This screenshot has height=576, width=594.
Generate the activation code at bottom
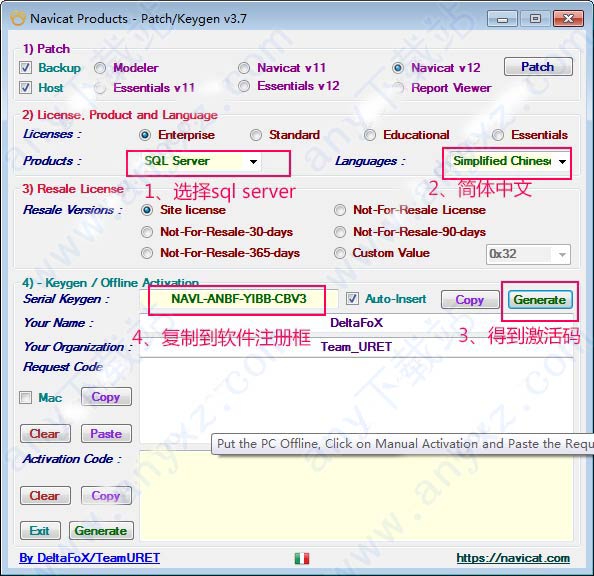tap(101, 531)
